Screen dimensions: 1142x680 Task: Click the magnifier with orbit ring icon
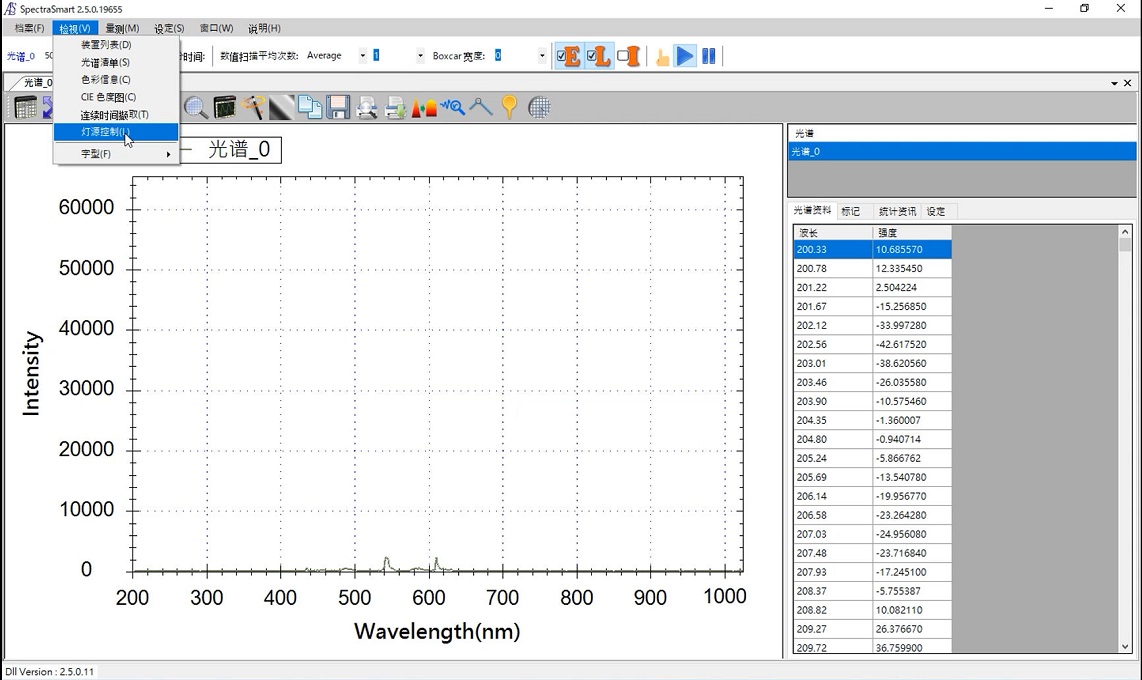pos(253,108)
